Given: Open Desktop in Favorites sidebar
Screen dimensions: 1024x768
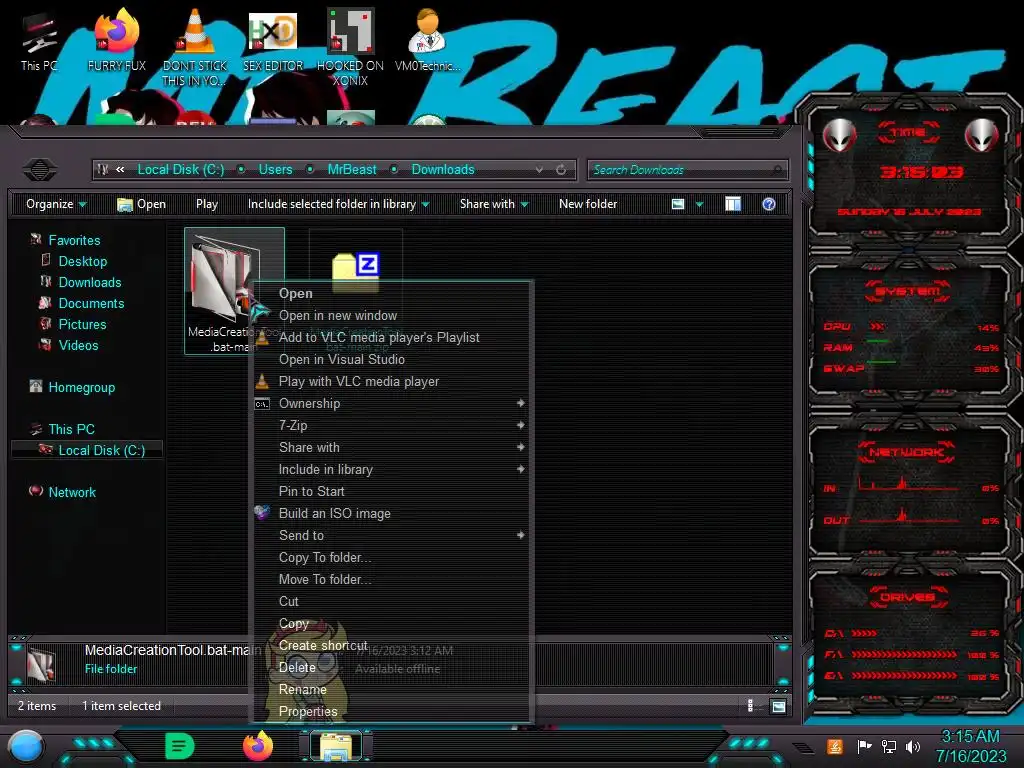Looking at the screenshot, I should 82,262.
